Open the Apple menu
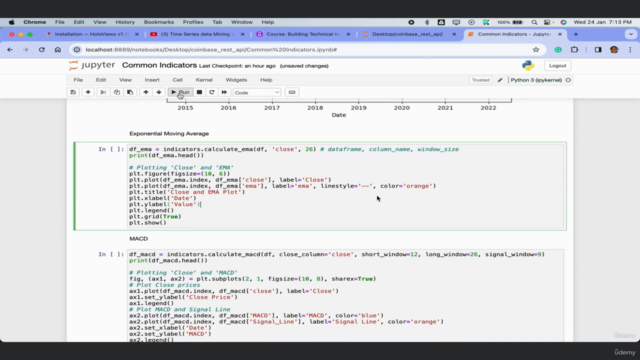Viewport: 640px width, 360px height. tap(11, 22)
